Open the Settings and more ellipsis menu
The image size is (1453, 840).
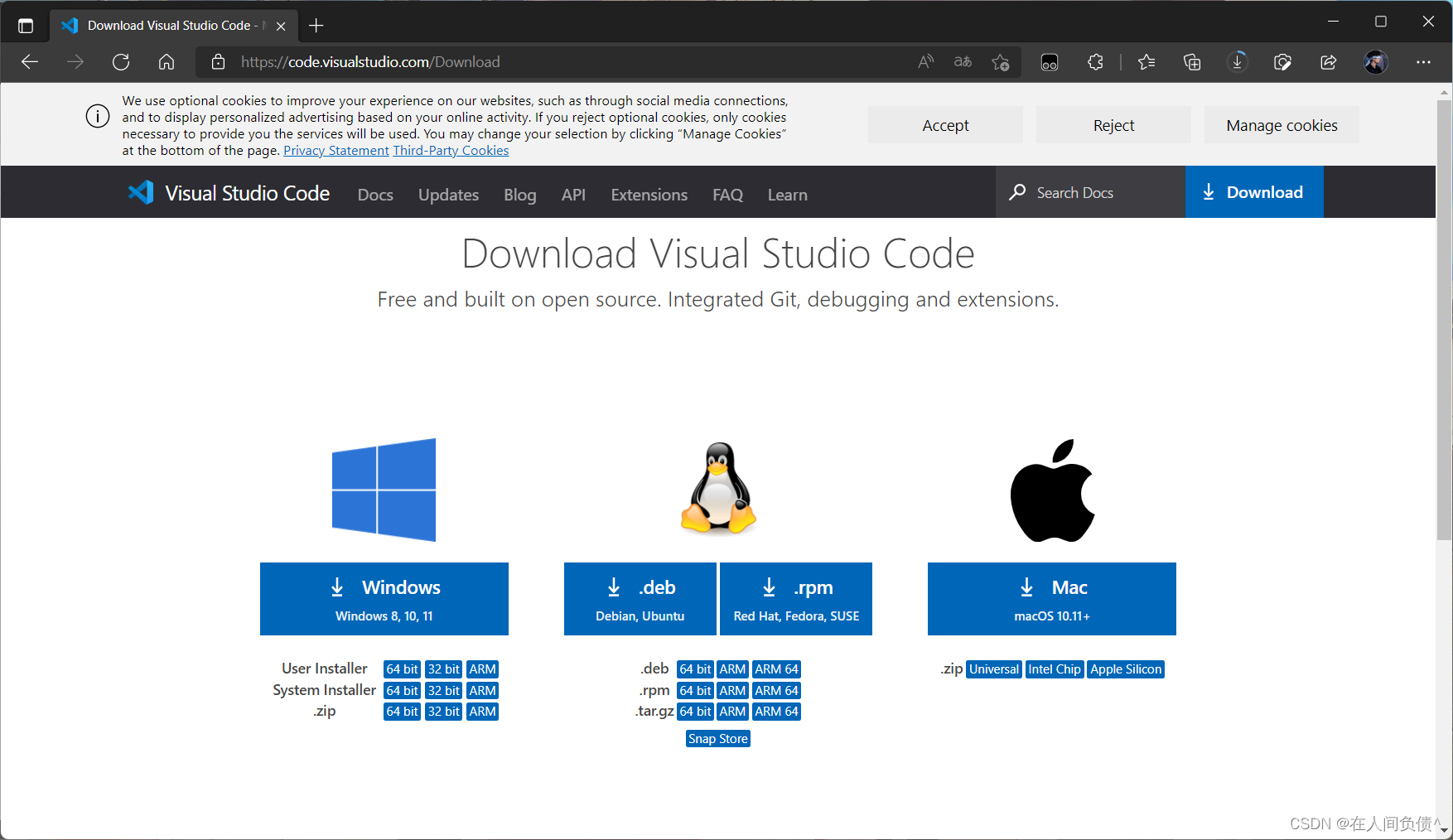(1423, 62)
